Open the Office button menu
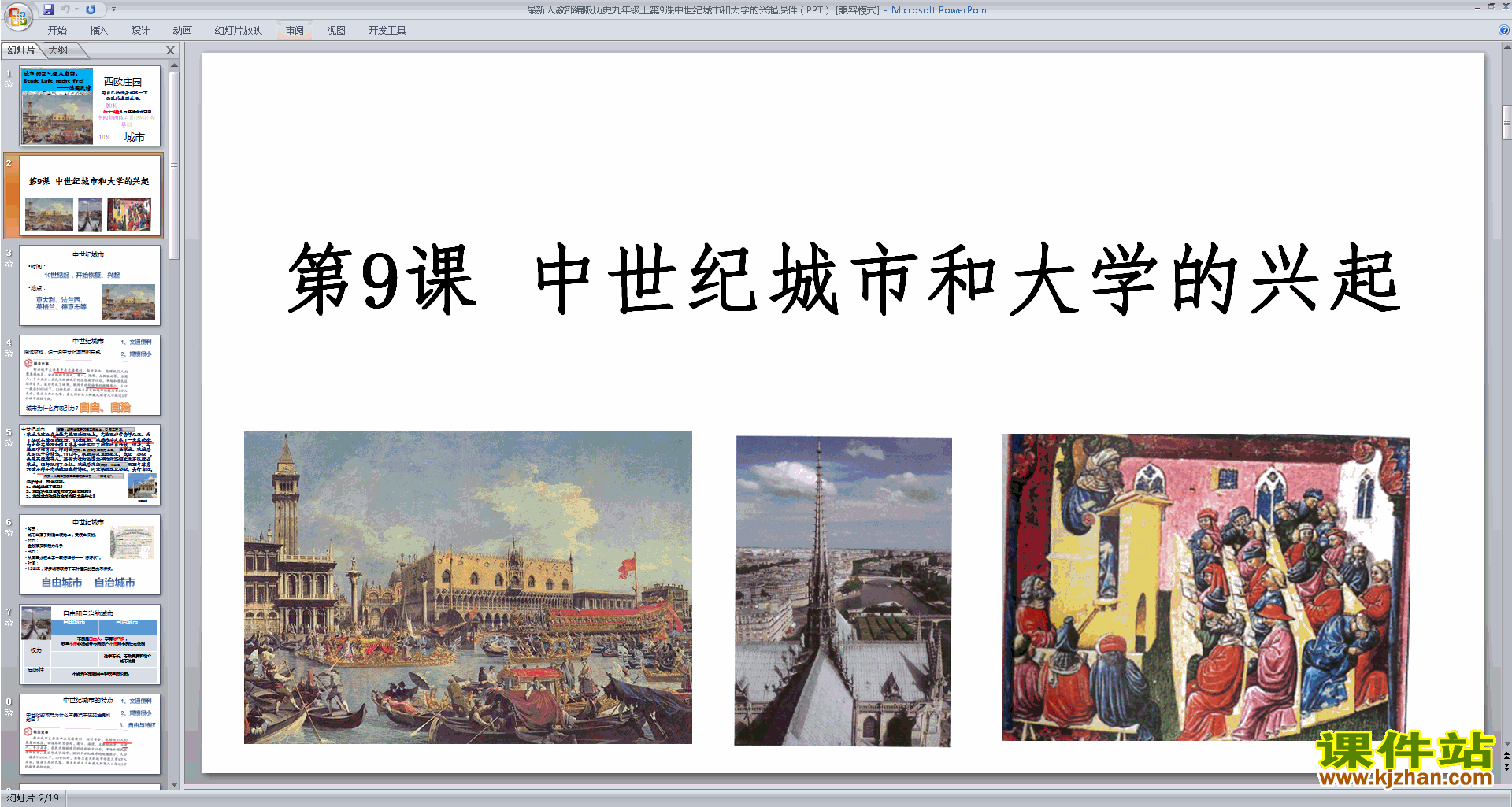1512x807 pixels. 17,16
